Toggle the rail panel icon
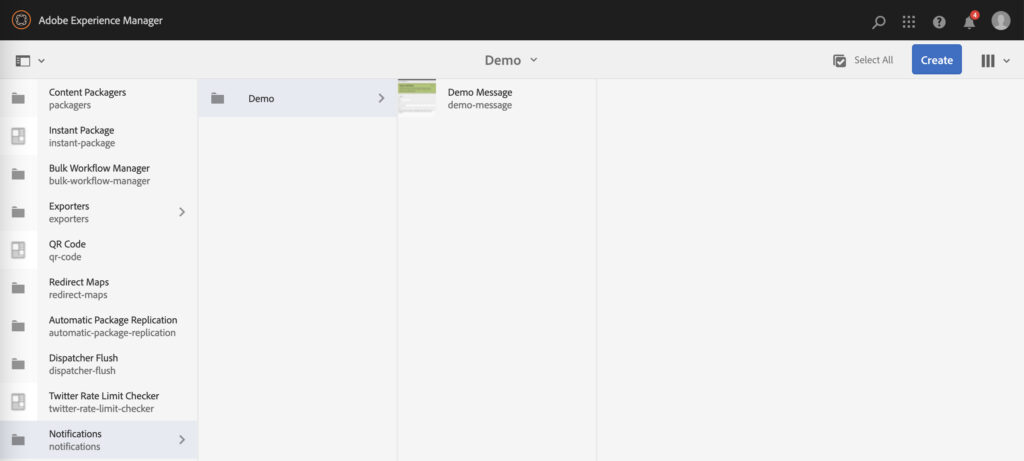This screenshot has height=461, width=1024. tap(23, 61)
